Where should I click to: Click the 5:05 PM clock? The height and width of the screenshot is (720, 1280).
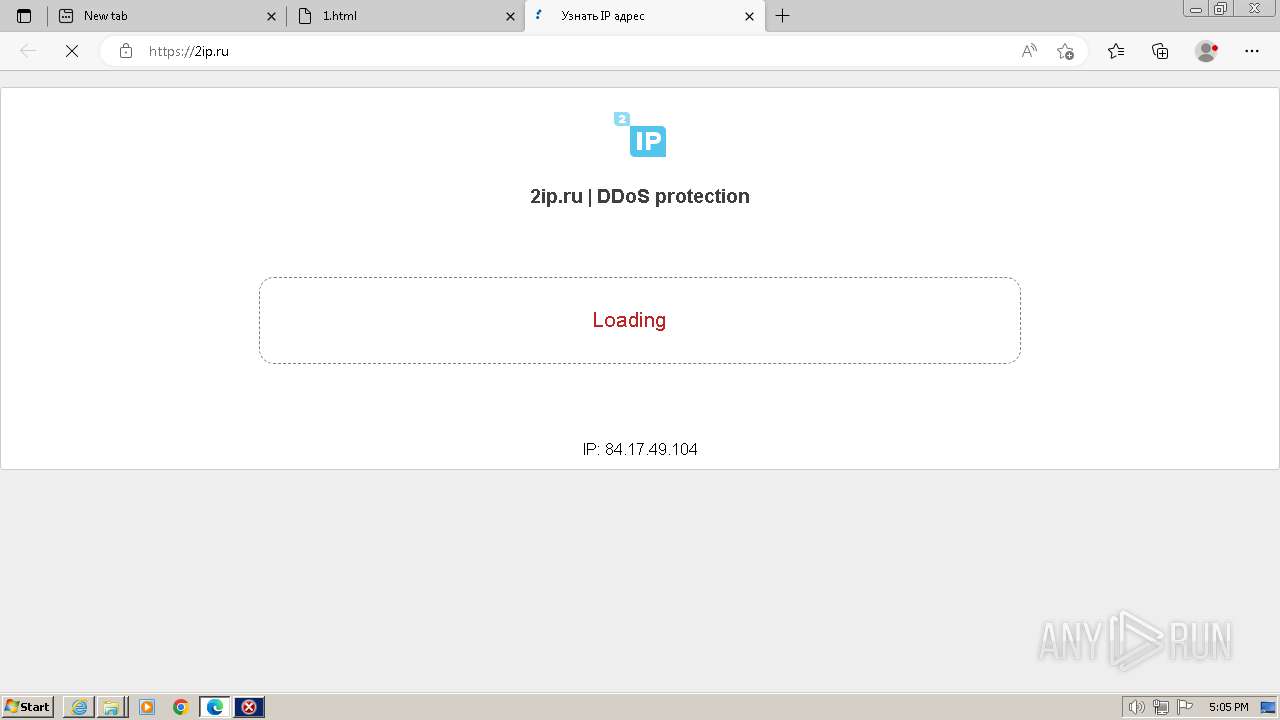[1228, 707]
